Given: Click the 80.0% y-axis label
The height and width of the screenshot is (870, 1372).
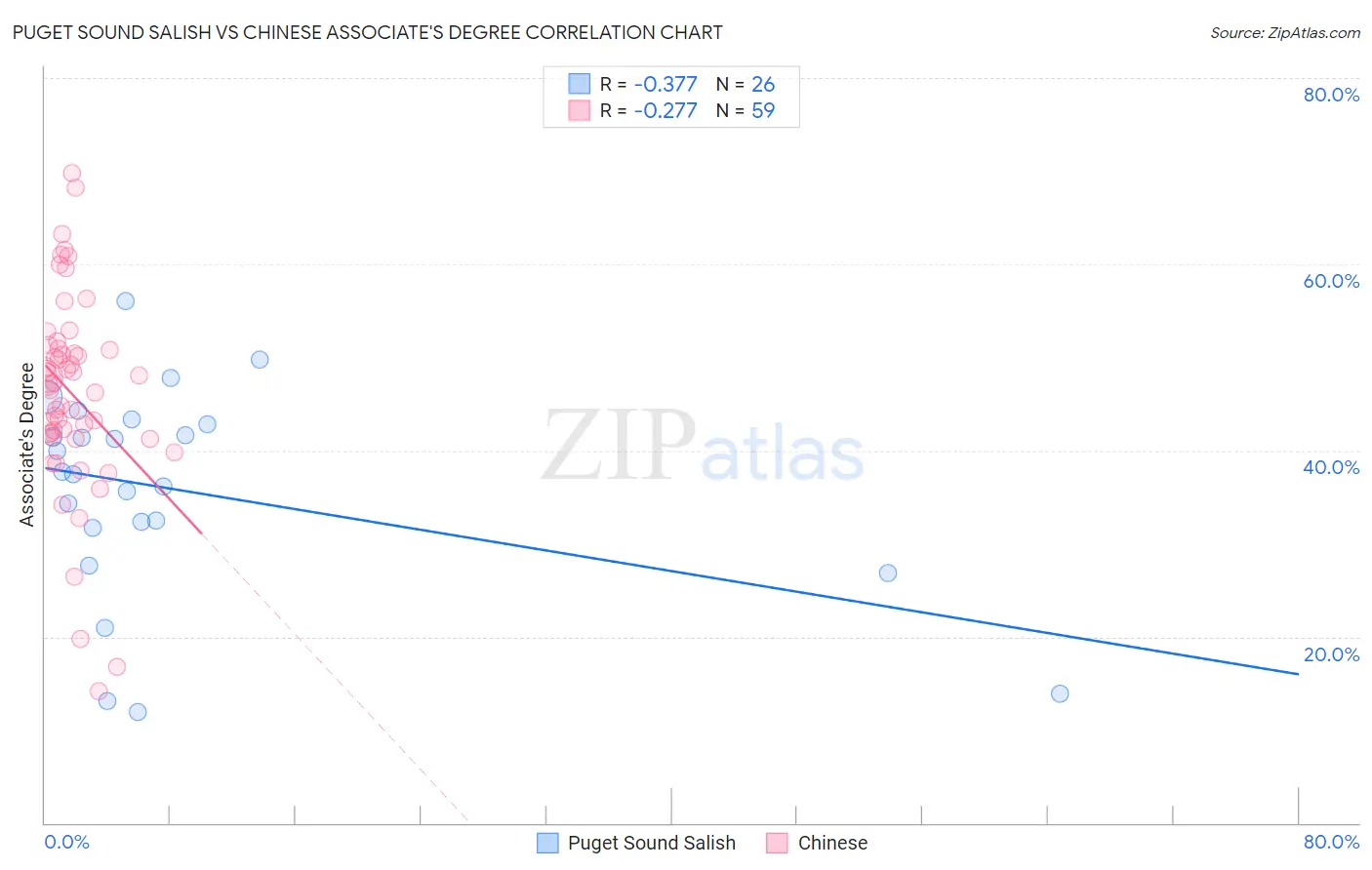Looking at the screenshot, I should [x=1331, y=95].
